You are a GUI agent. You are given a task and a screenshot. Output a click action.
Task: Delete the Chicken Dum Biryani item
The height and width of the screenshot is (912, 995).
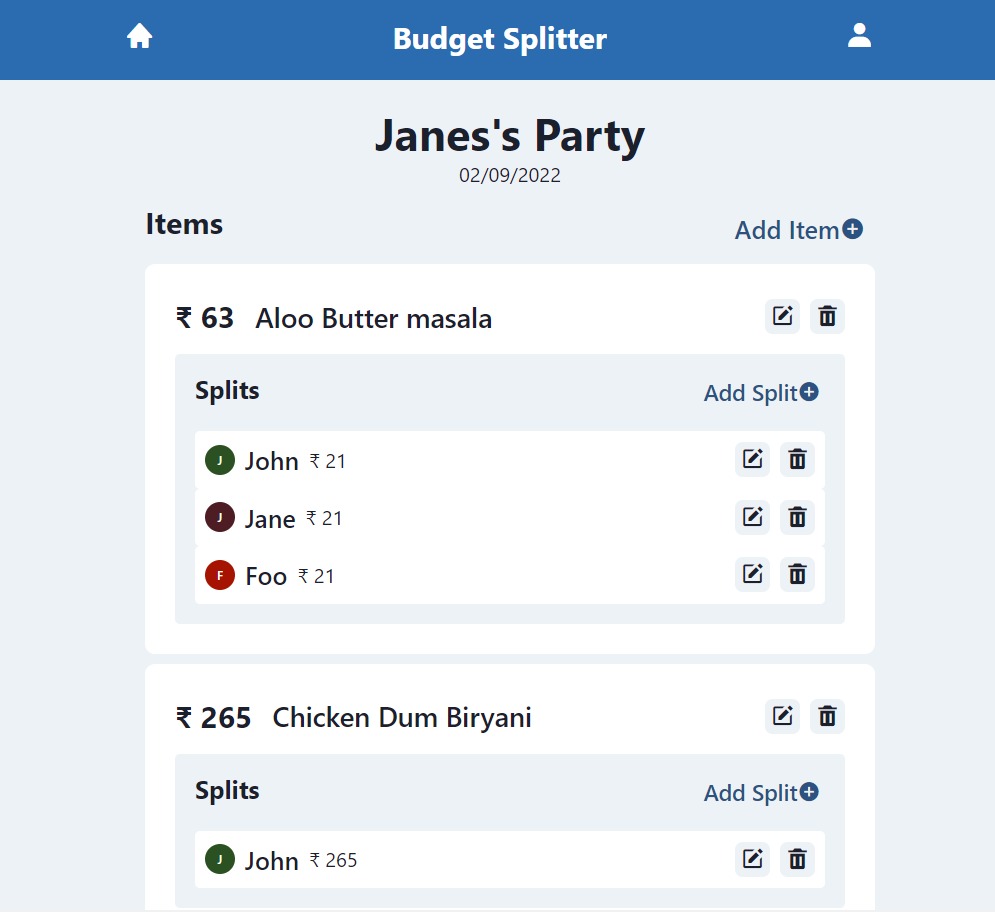point(827,716)
